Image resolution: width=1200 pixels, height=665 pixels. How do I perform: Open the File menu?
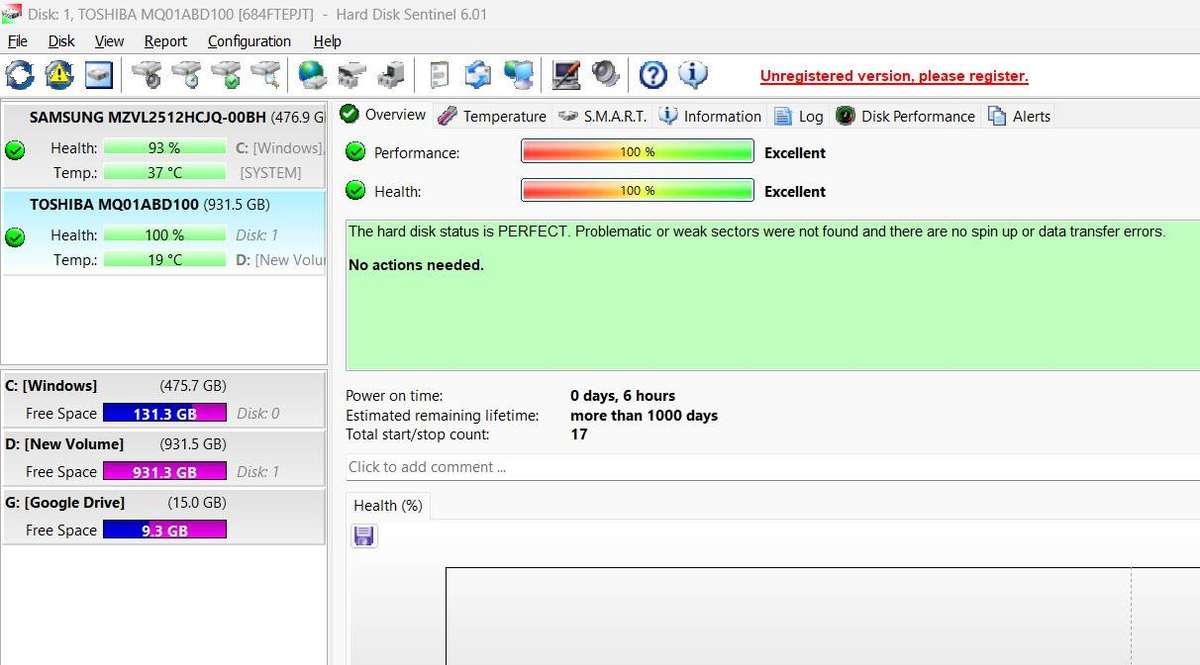(17, 41)
